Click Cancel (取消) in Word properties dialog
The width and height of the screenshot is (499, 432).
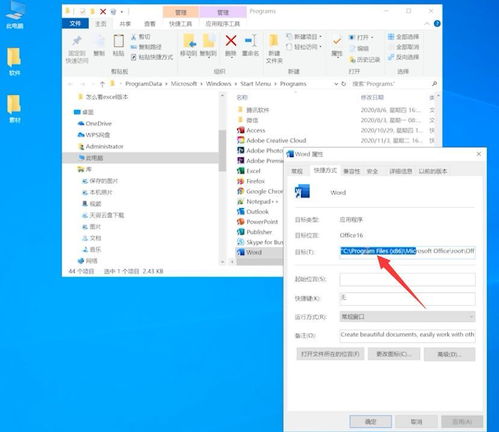coord(416,421)
